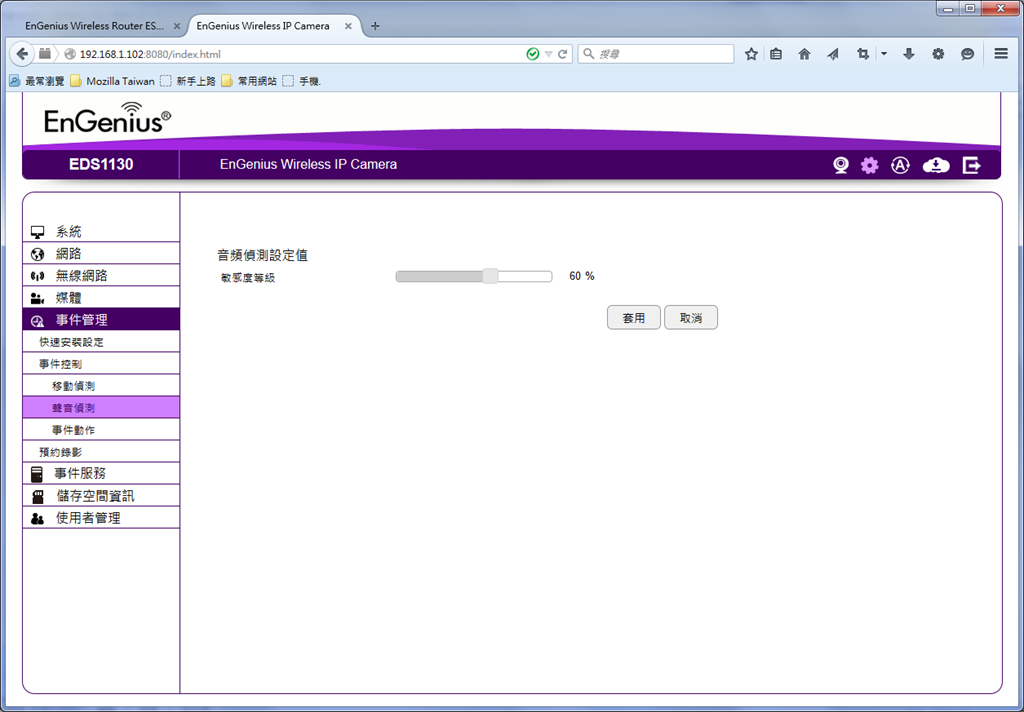Apply settings with the 套用 button
The height and width of the screenshot is (712, 1024).
coord(633,317)
